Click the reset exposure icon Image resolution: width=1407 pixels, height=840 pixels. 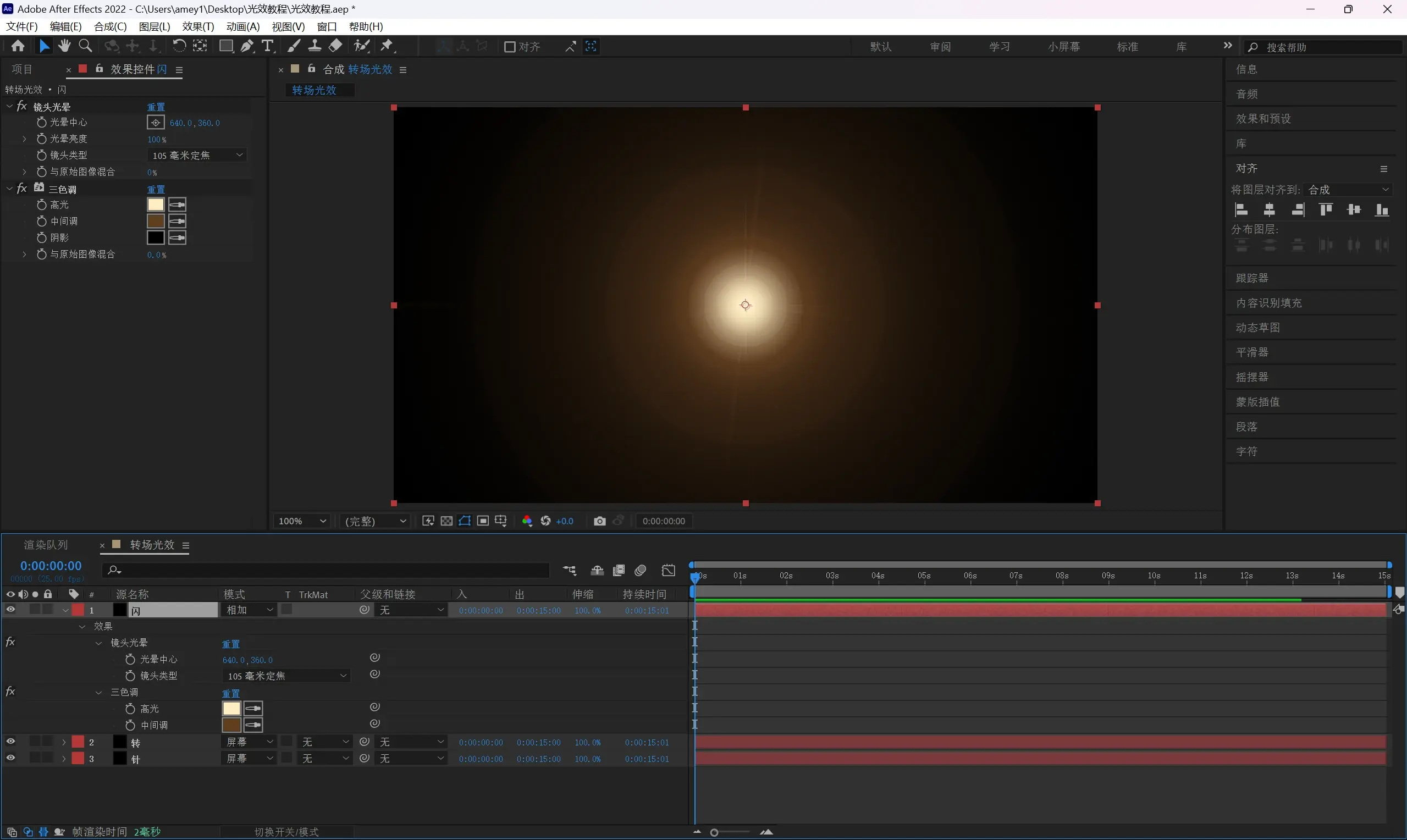[545, 521]
